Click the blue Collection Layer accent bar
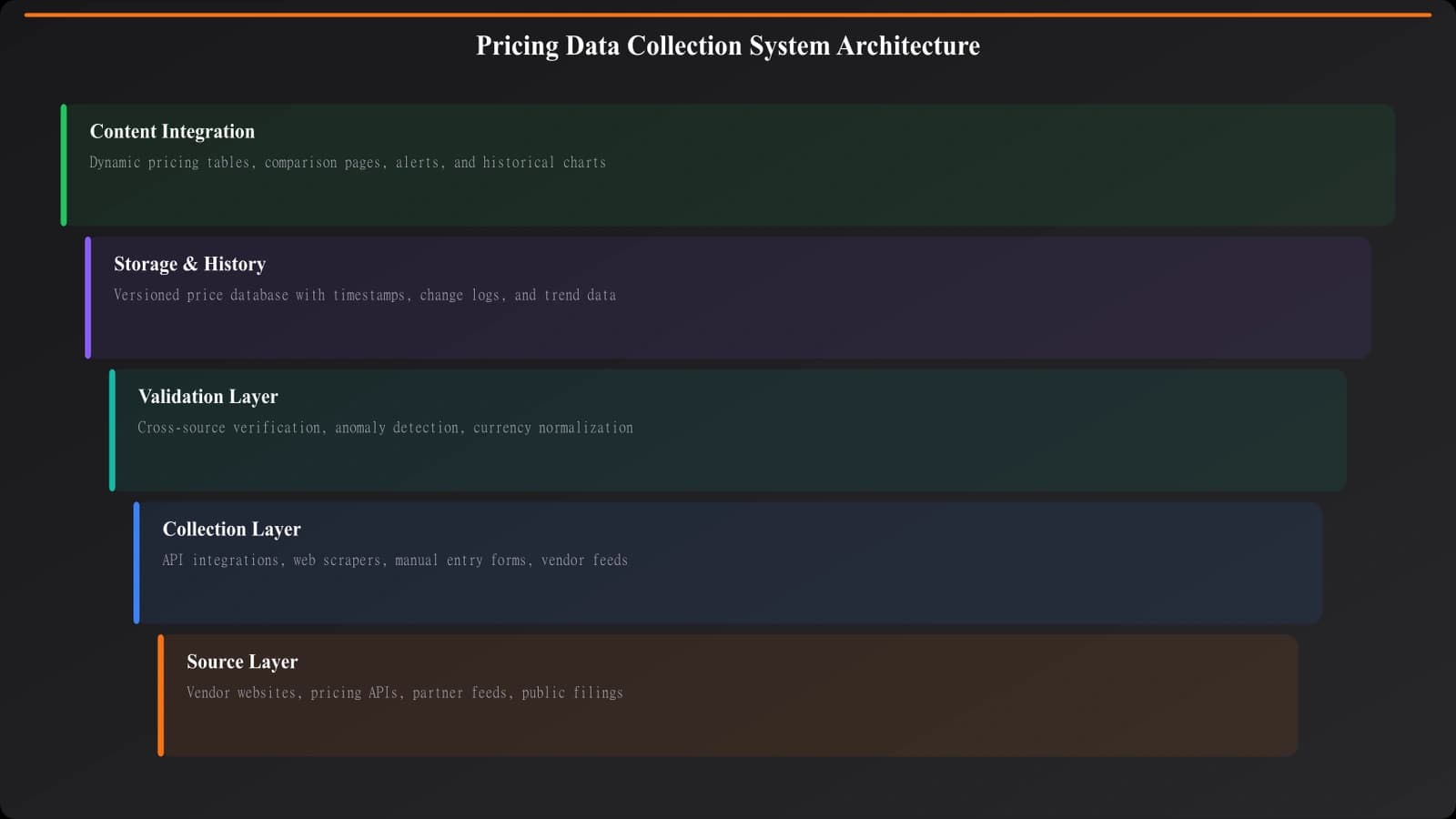This screenshot has height=819, width=1456. click(x=137, y=562)
